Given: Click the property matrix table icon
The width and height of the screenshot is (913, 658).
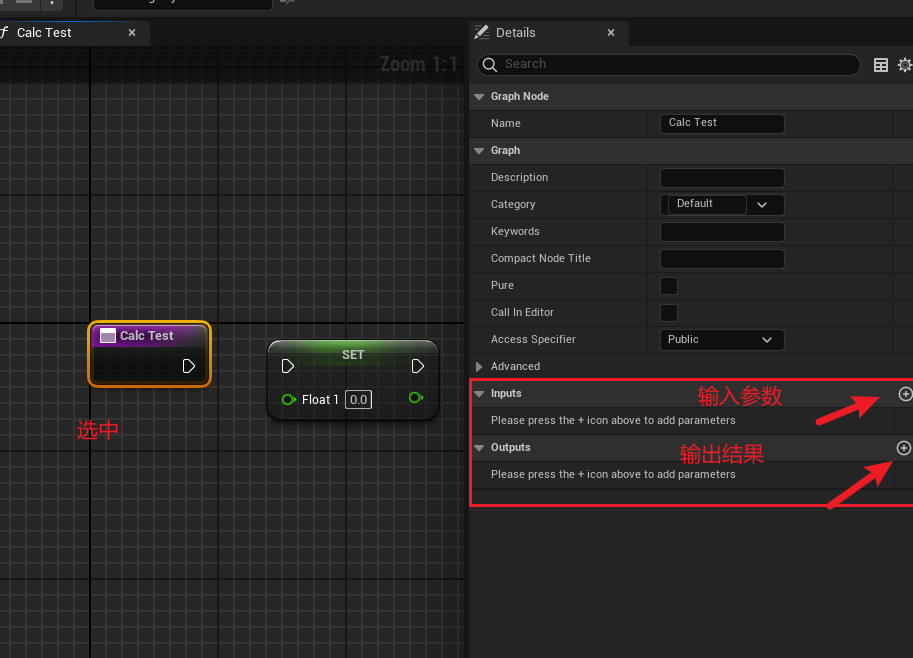Looking at the screenshot, I should pyautogui.click(x=881, y=65).
